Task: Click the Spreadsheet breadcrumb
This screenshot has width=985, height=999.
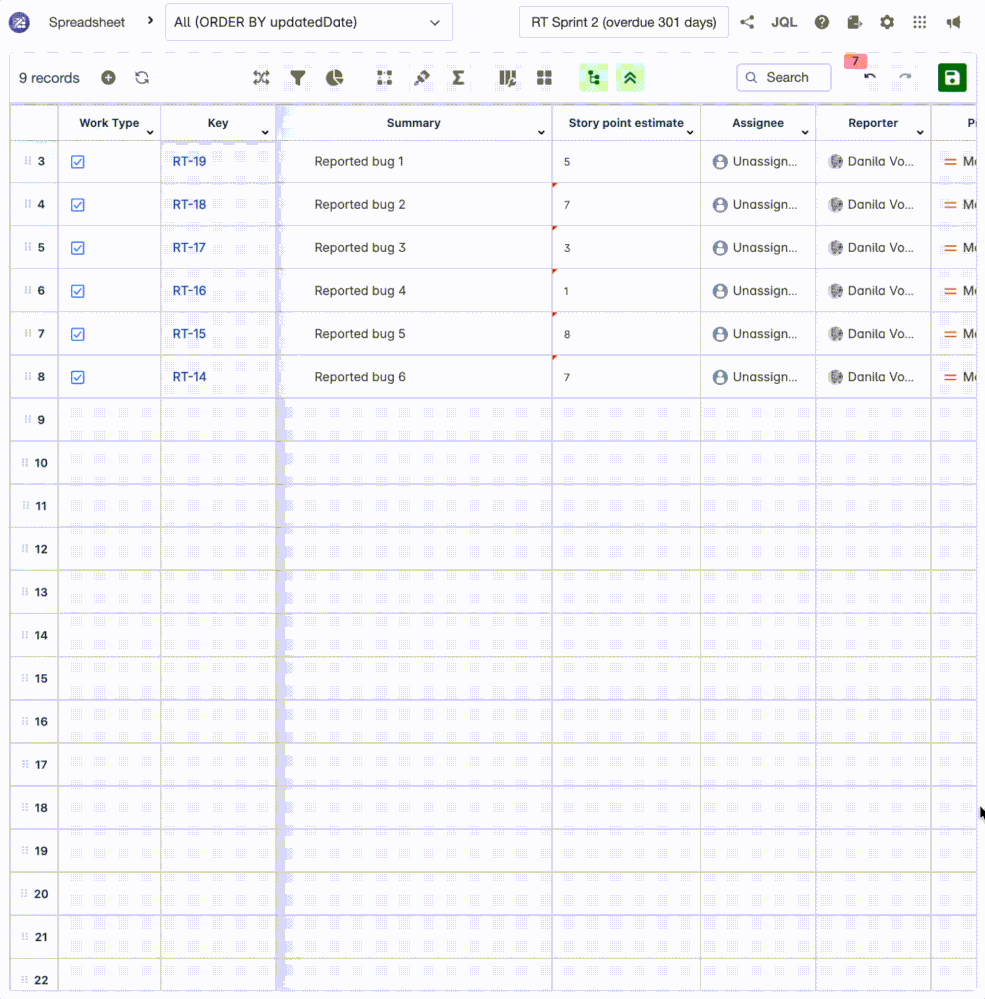Action: pos(87,22)
